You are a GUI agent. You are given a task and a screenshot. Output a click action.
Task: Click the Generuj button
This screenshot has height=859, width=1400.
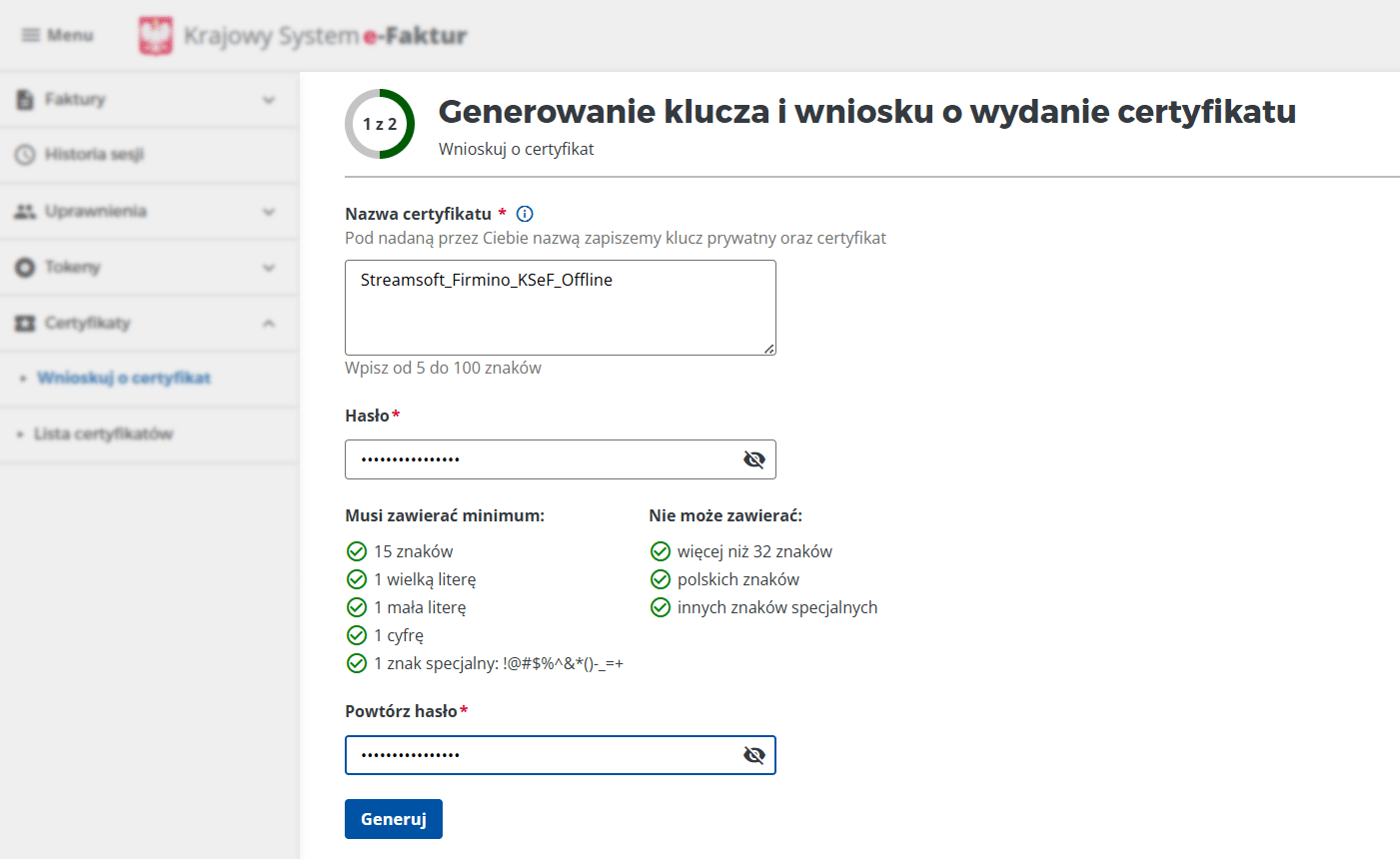(393, 818)
